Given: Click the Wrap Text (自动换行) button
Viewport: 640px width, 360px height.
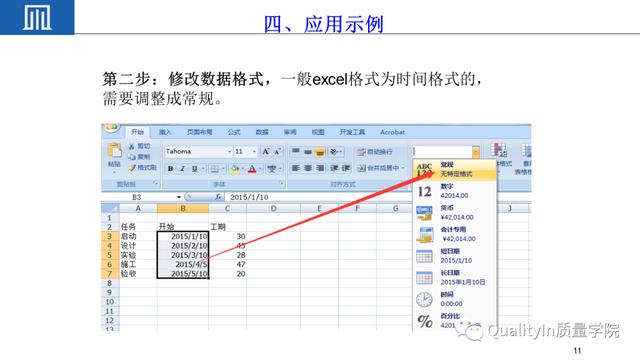Looking at the screenshot, I should (x=375, y=152).
